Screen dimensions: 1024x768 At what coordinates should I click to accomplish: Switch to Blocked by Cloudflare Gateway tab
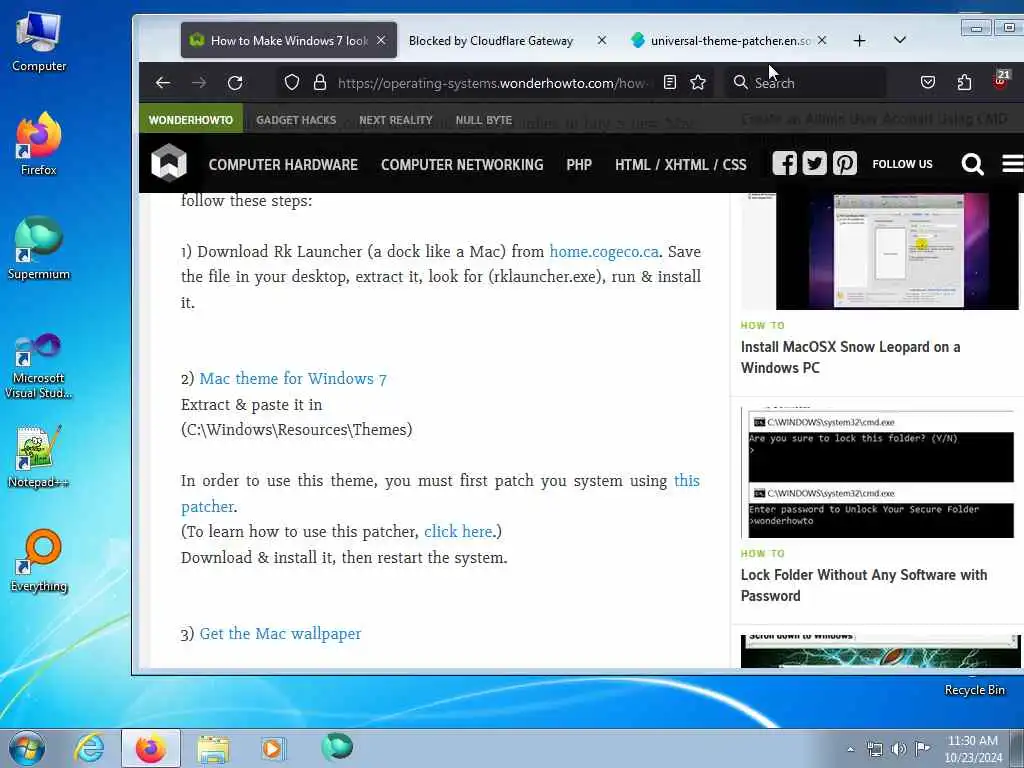click(x=491, y=40)
